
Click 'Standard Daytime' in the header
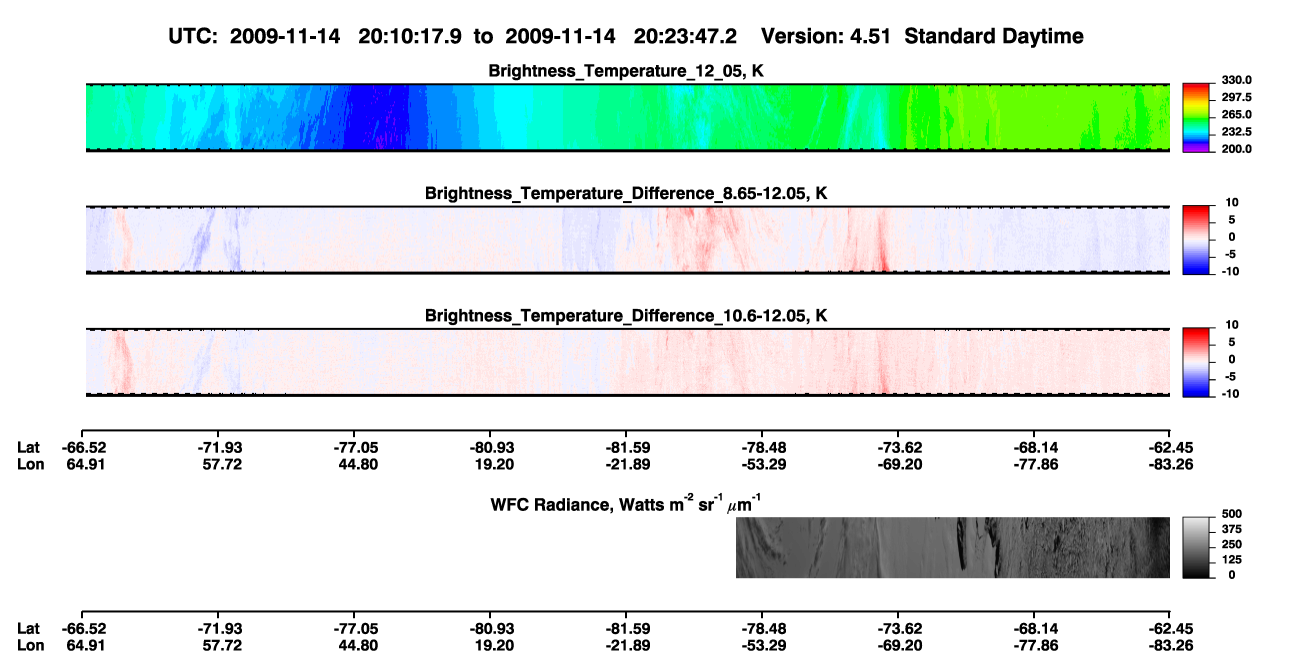click(x=993, y=37)
